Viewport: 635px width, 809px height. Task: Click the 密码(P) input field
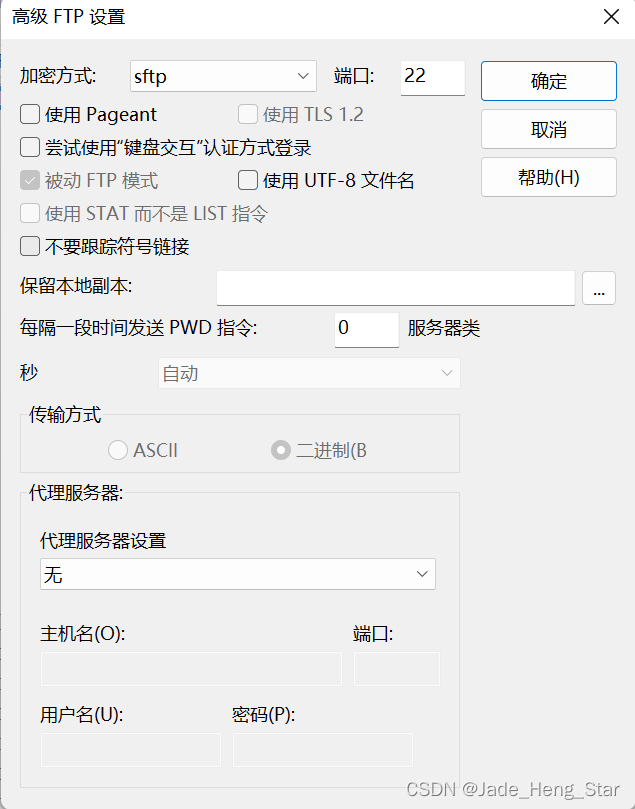click(x=322, y=749)
